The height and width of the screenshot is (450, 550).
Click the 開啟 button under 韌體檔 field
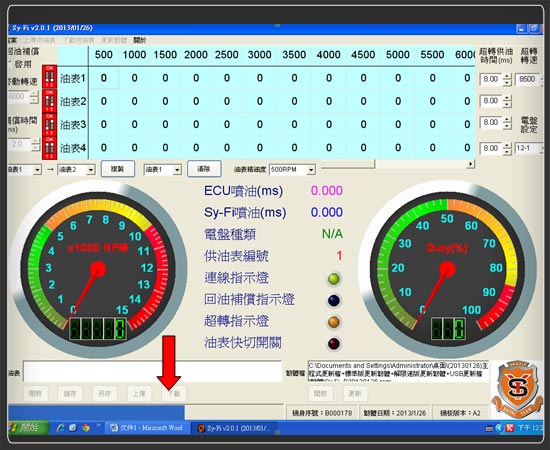pyautogui.click(x=321, y=394)
